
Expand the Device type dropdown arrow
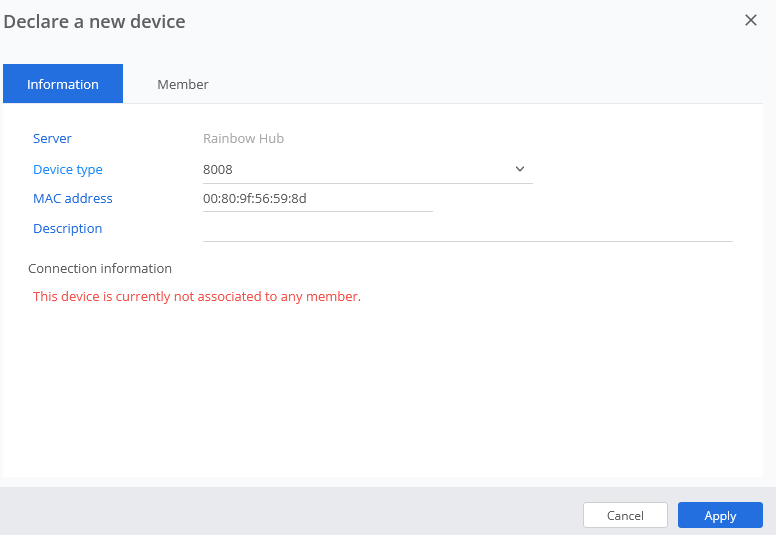coord(520,169)
